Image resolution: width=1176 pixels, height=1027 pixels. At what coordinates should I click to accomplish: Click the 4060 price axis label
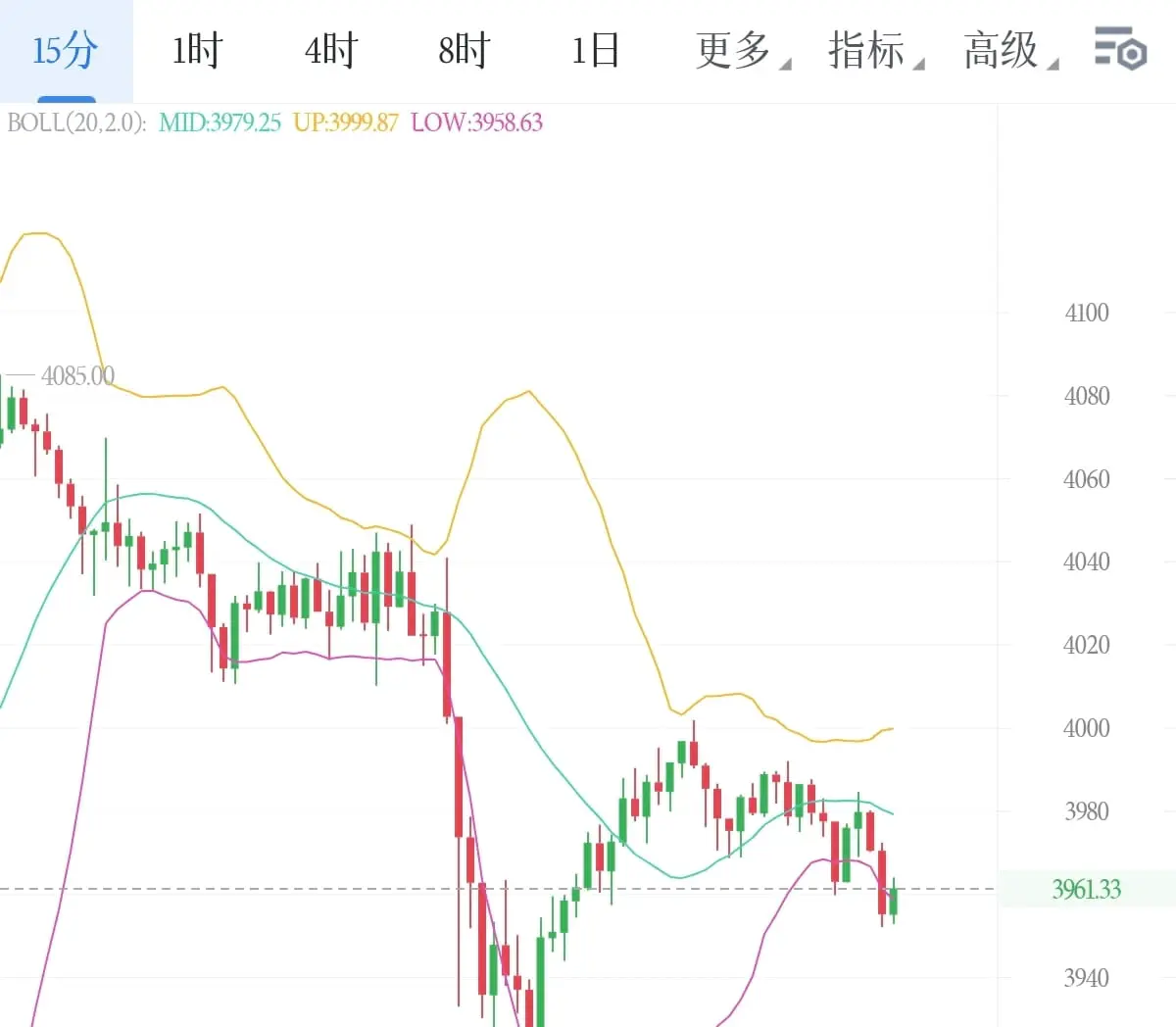pos(1087,479)
